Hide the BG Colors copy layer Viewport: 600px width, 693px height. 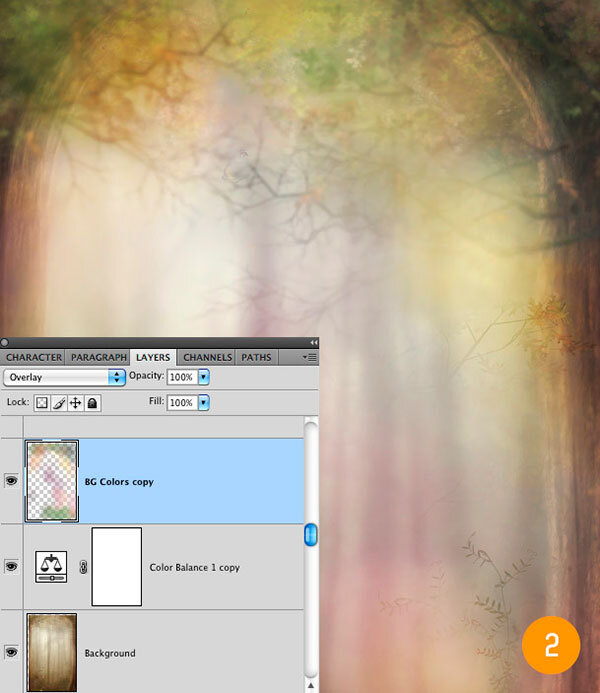11,480
